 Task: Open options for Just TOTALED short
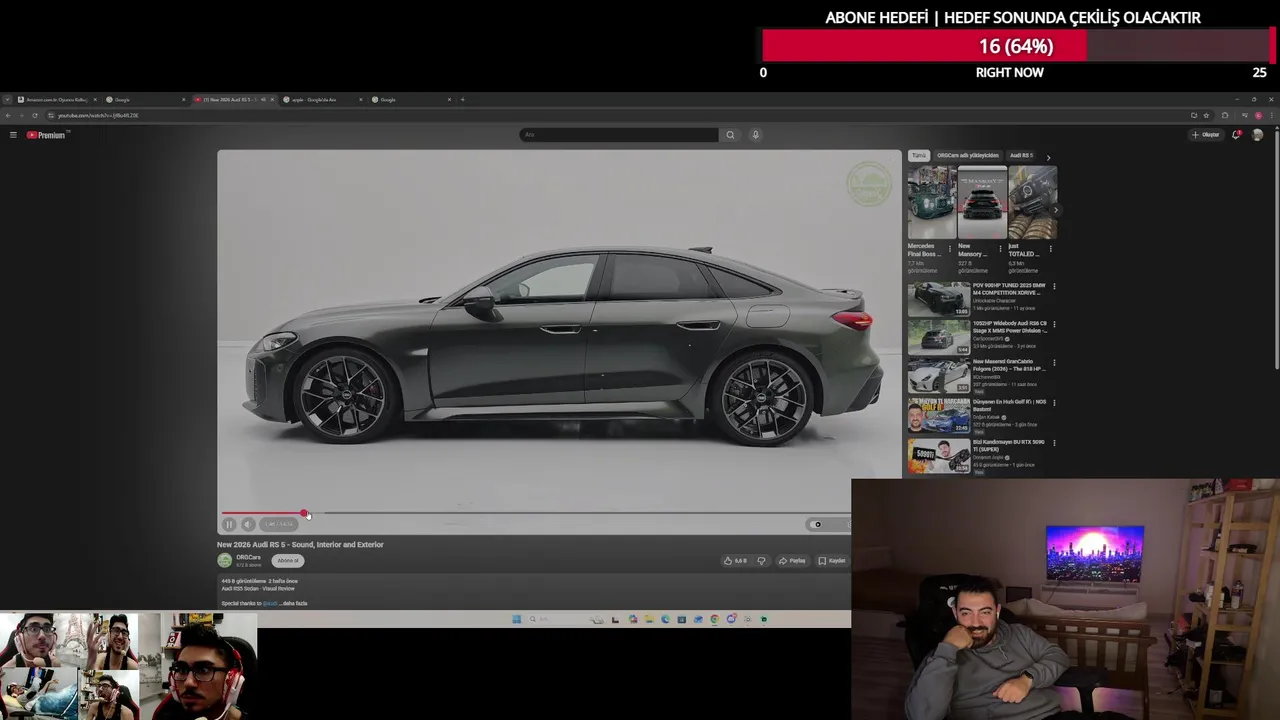tap(1051, 249)
